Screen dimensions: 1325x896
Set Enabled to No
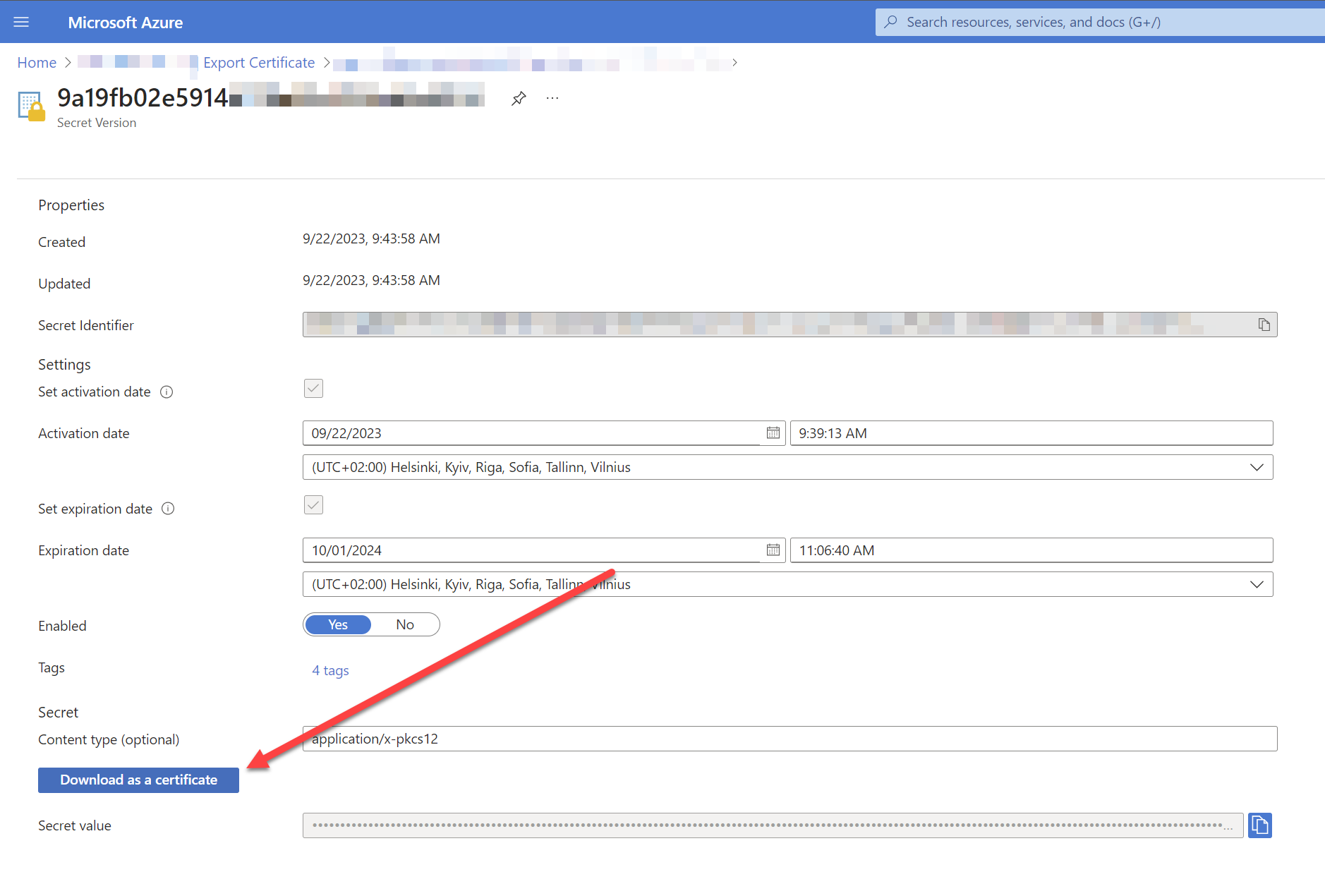coord(405,624)
